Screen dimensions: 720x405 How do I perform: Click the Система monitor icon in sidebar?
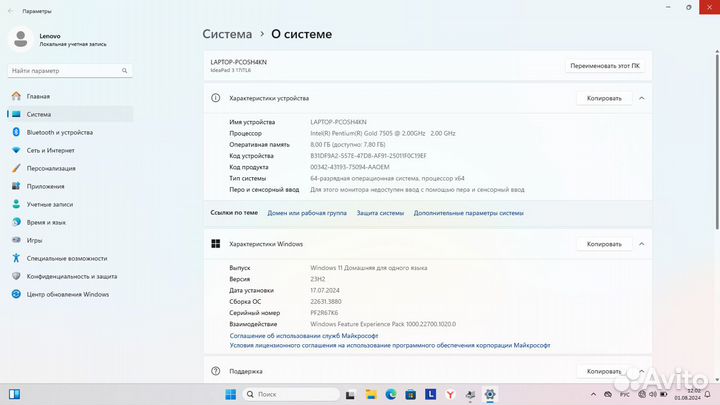point(16,114)
